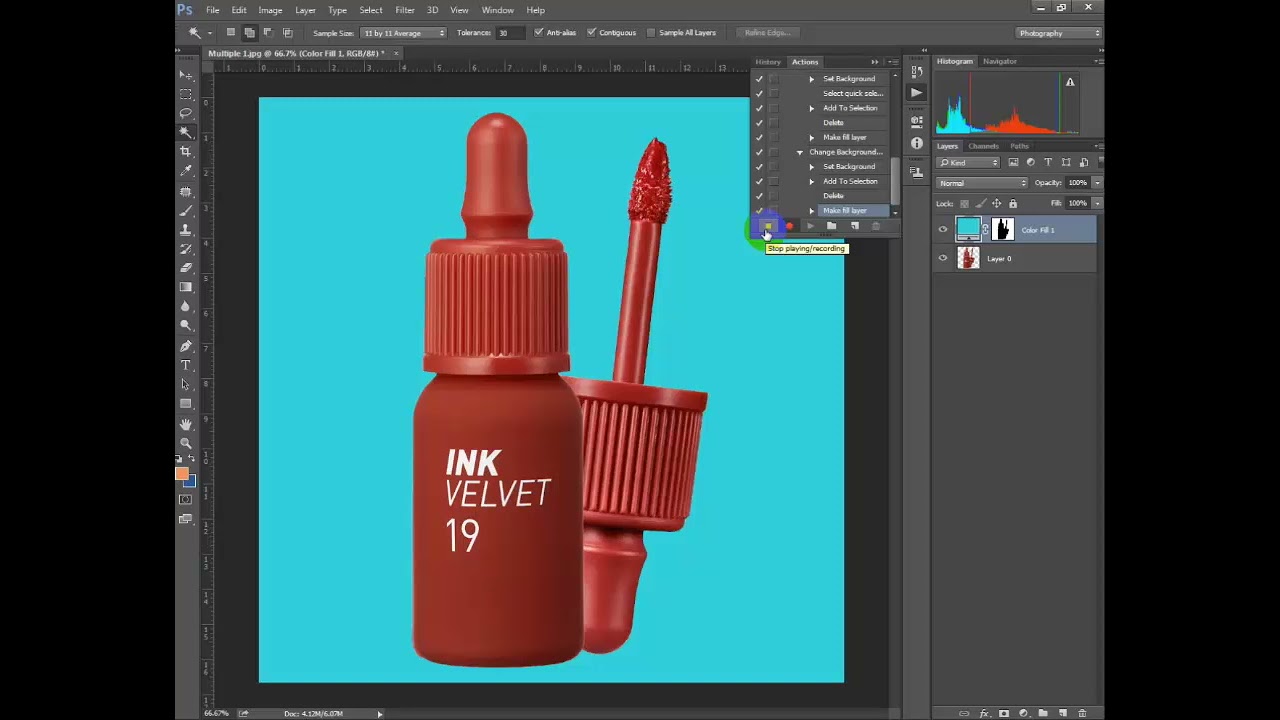
Task: Click Stop playing/recording button in Actions
Action: click(x=768, y=226)
